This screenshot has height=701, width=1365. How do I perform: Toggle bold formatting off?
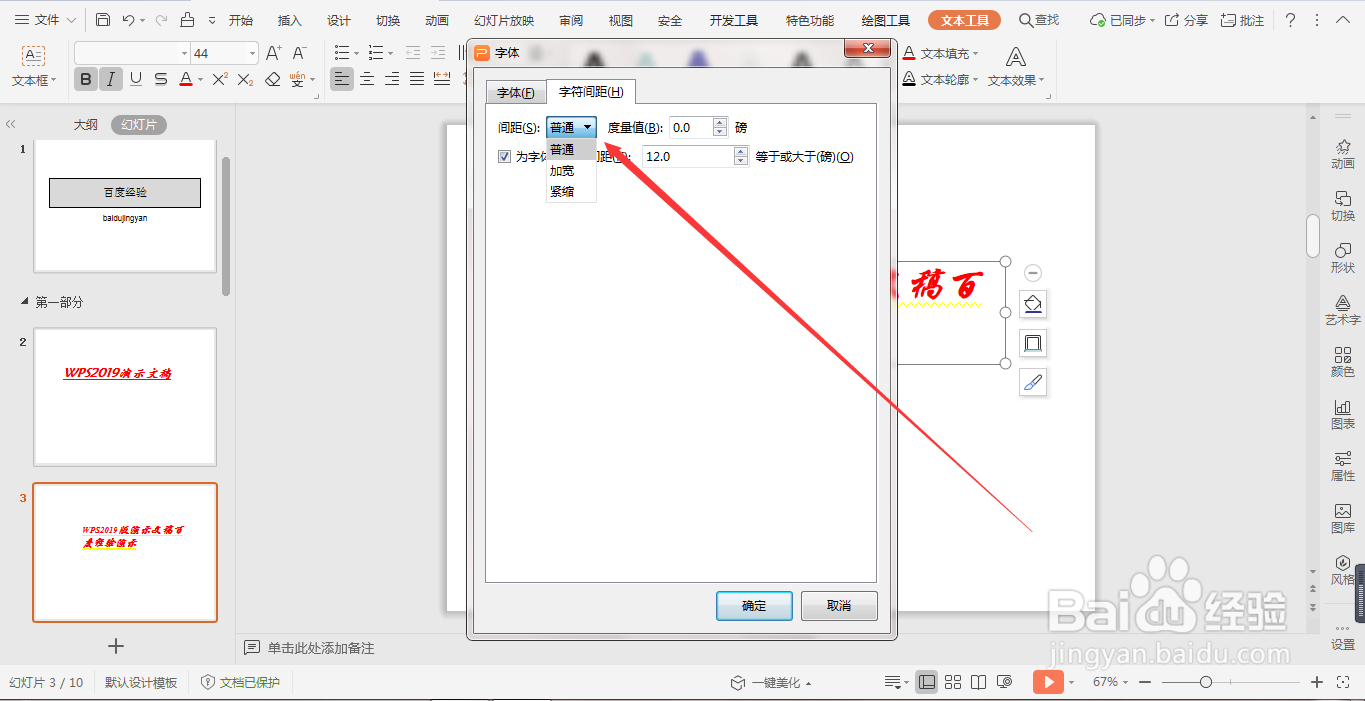click(x=85, y=79)
